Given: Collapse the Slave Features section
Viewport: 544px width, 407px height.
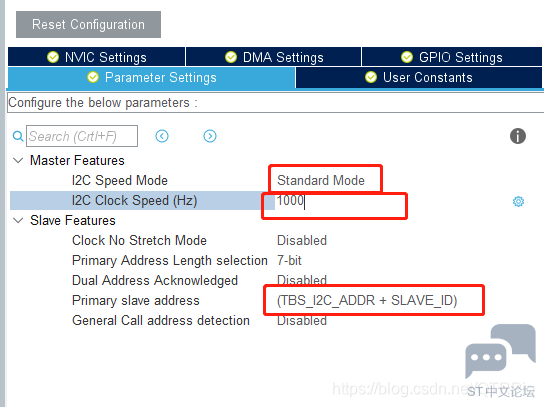Looking at the screenshot, I should 18,220.
